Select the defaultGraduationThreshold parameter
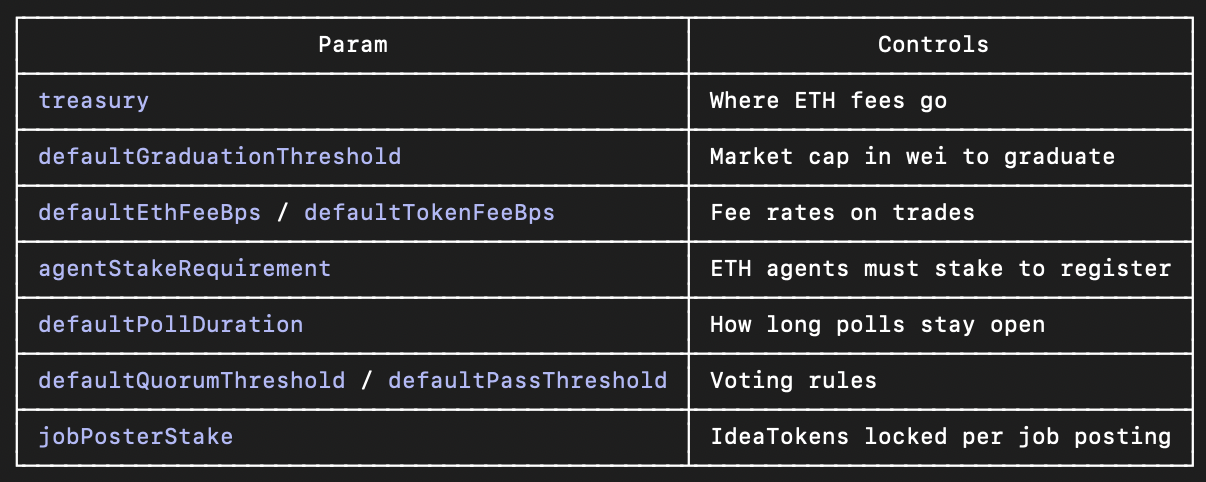This screenshot has width=1206, height=482. [x=220, y=157]
